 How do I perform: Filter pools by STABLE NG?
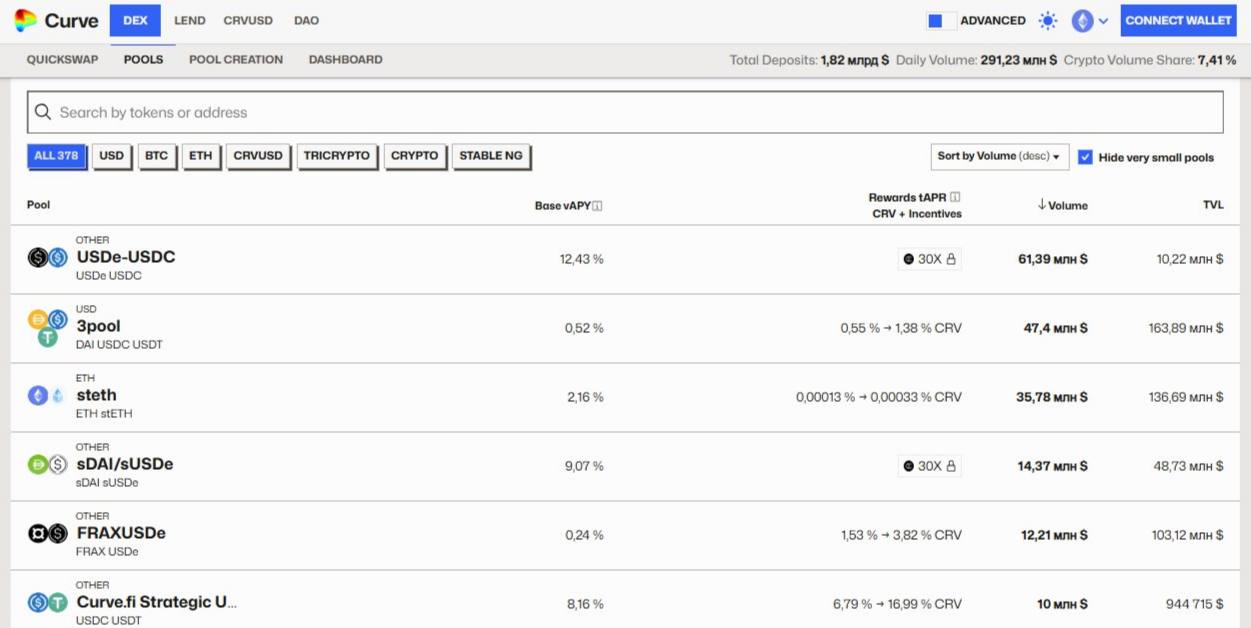tap(491, 156)
